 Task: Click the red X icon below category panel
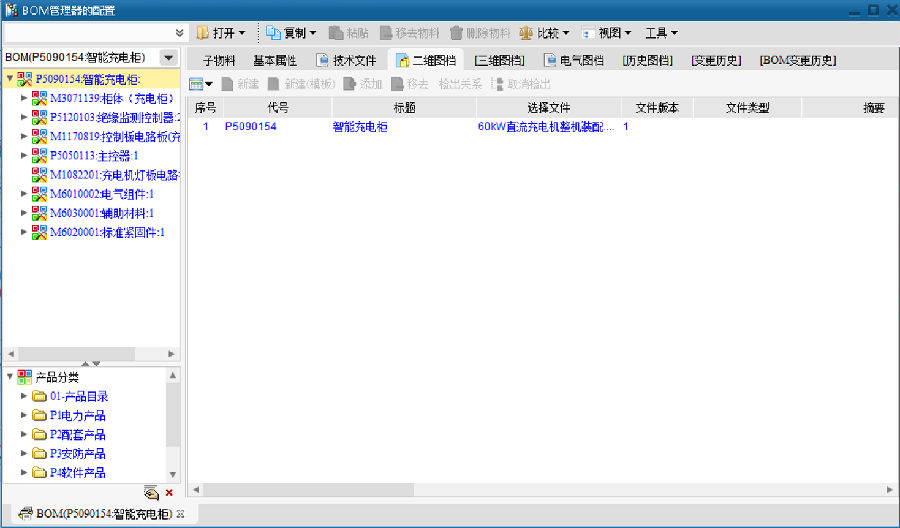[x=169, y=492]
